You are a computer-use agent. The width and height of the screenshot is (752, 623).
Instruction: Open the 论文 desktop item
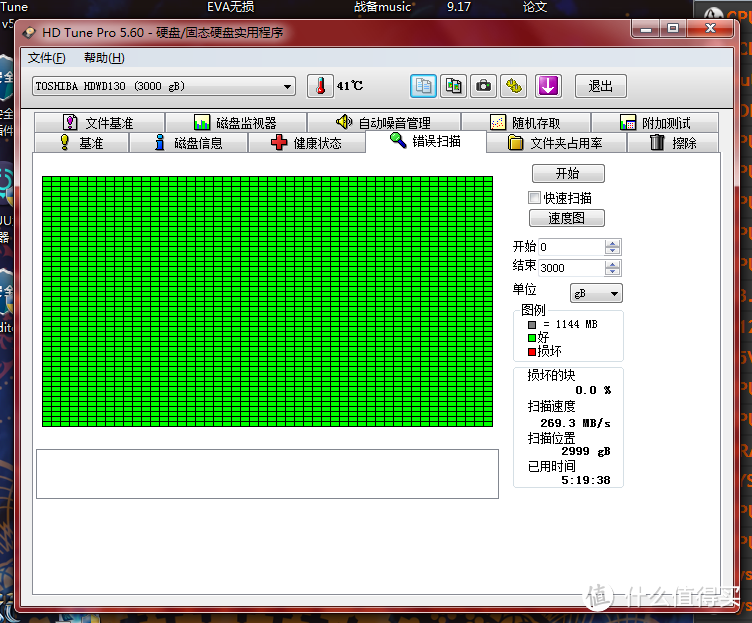pos(535,7)
